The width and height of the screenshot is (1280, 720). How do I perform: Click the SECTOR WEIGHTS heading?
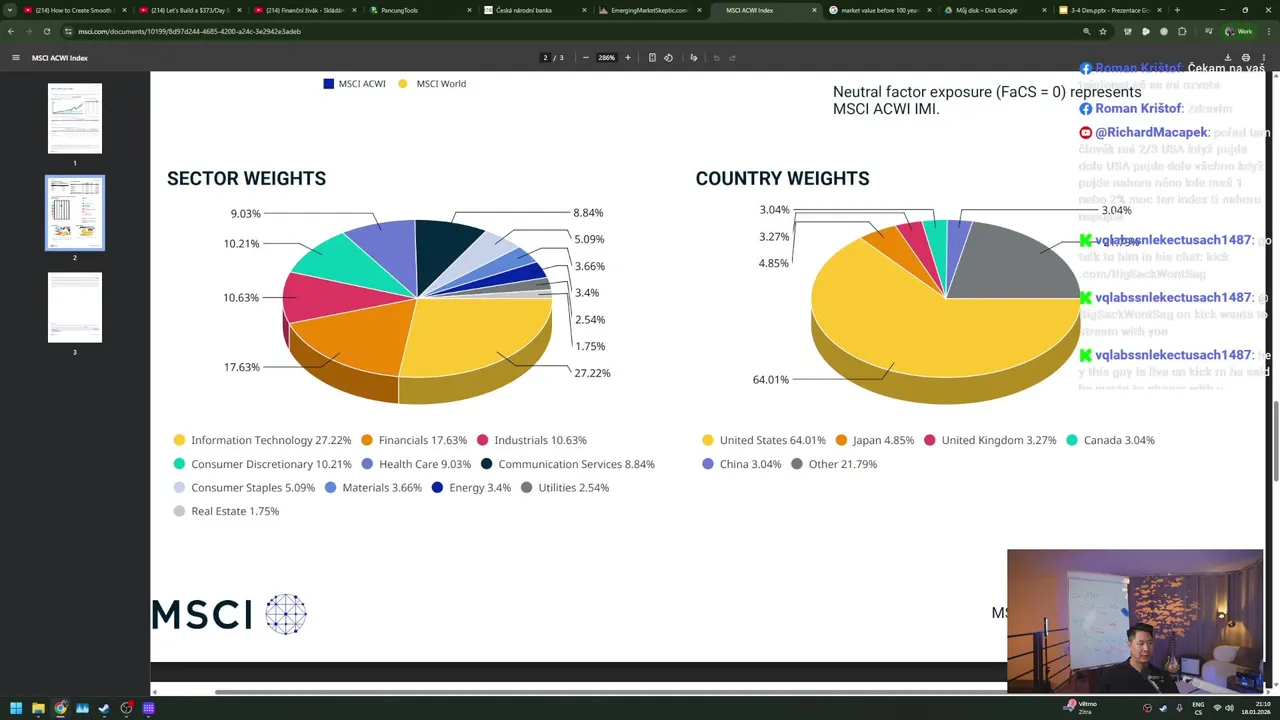[x=246, y=179]
